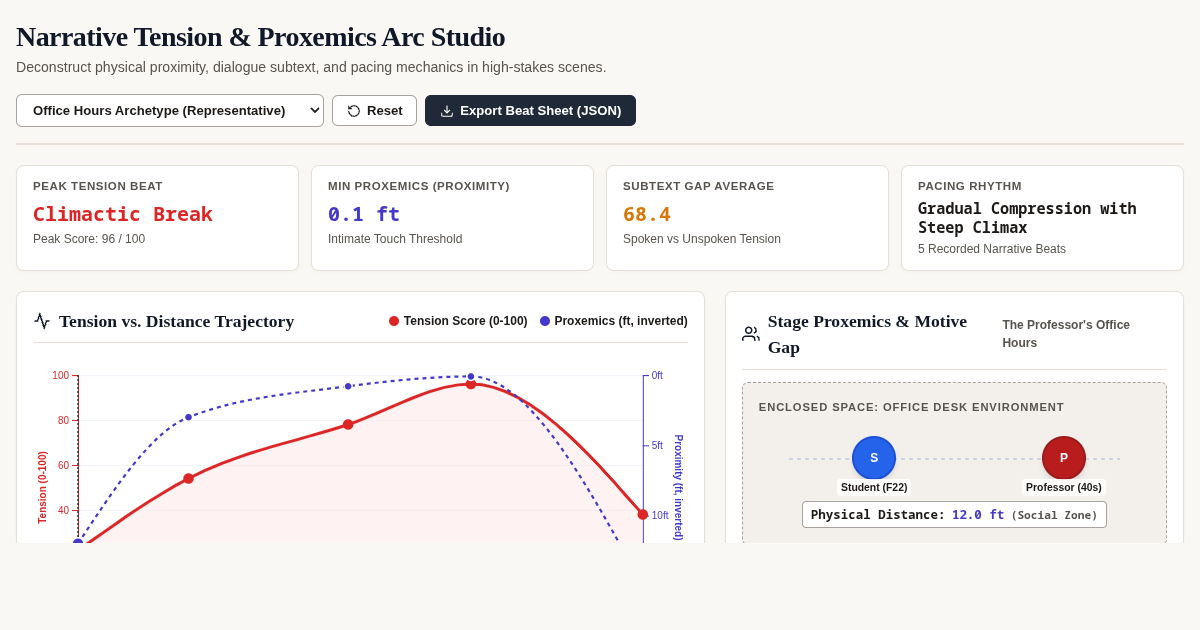
Task: Open the Office Hours Archetype scene dropdown
Action: [x=170, y=110]
